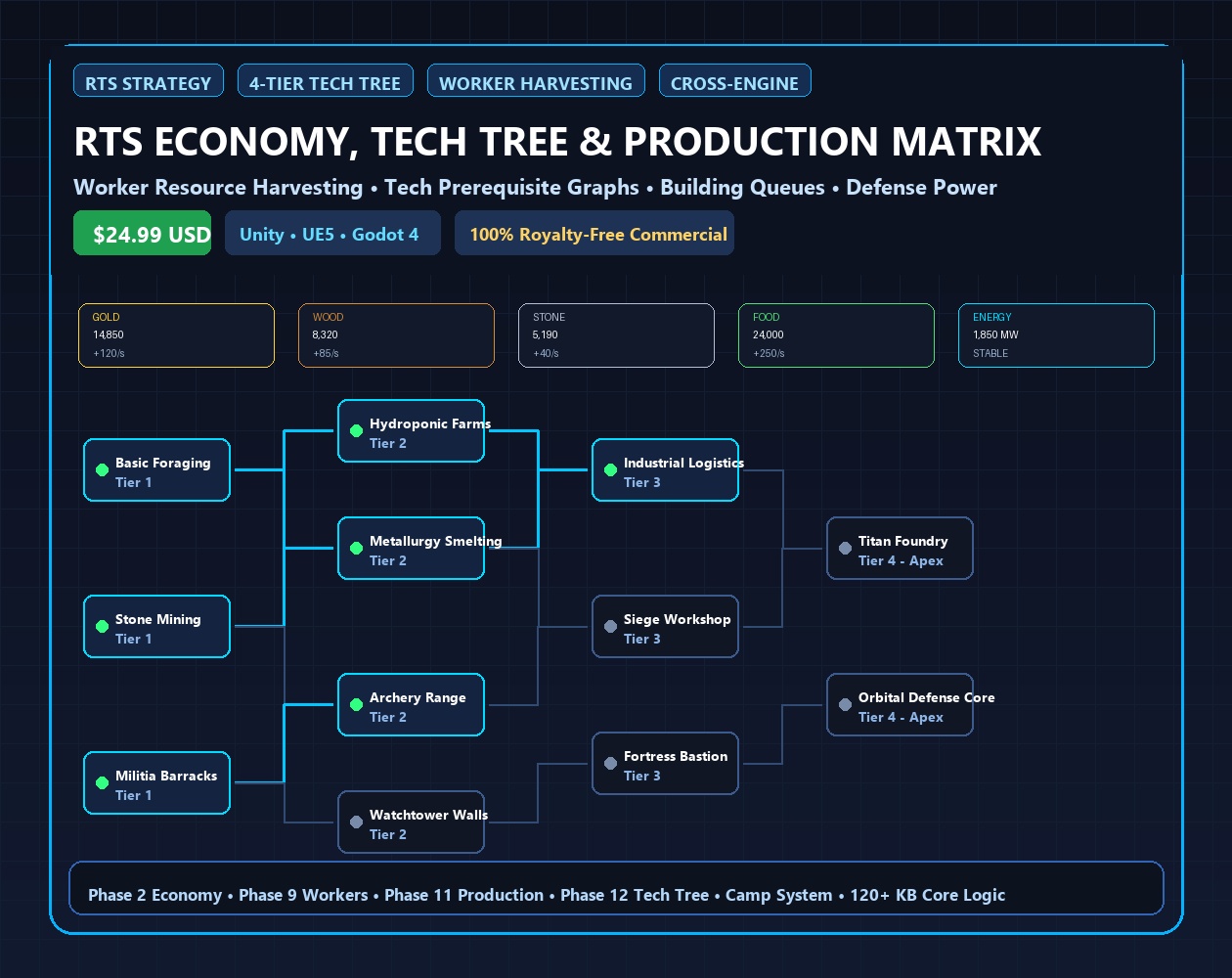Image resolution: width=1232 pixels, height=978 pixels.
Task: Click the energy value 1,850 MW
Action: point(995,334)
